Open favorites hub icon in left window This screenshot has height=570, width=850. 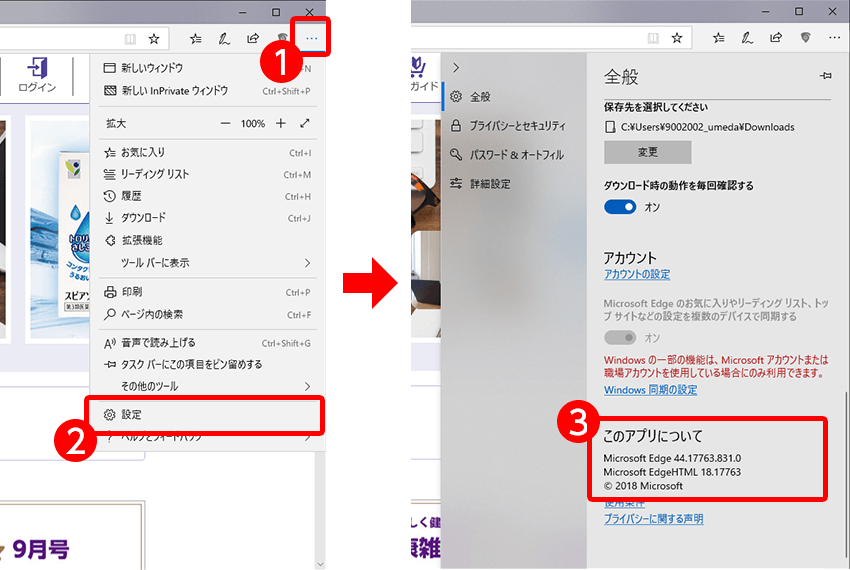(196, 39)
